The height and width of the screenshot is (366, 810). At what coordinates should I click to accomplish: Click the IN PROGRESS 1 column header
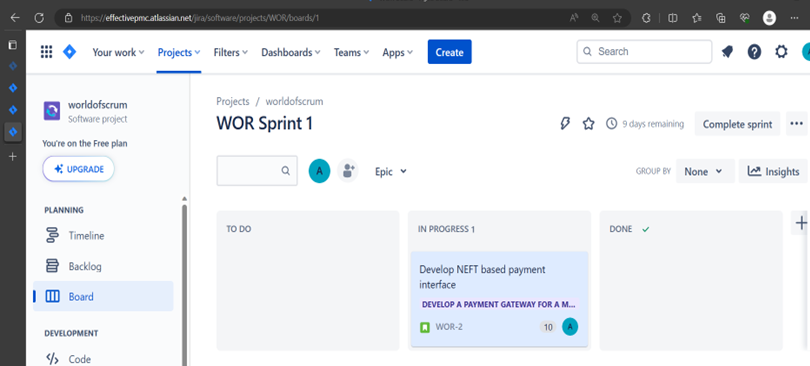pyautogui.click(x=446, y=229)
